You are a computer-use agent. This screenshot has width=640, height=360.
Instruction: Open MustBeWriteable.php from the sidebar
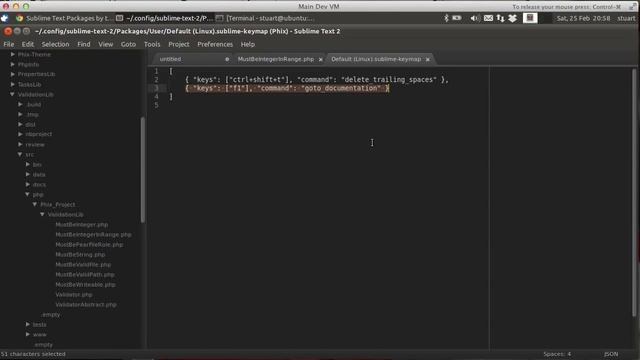(x=85, y=285)
